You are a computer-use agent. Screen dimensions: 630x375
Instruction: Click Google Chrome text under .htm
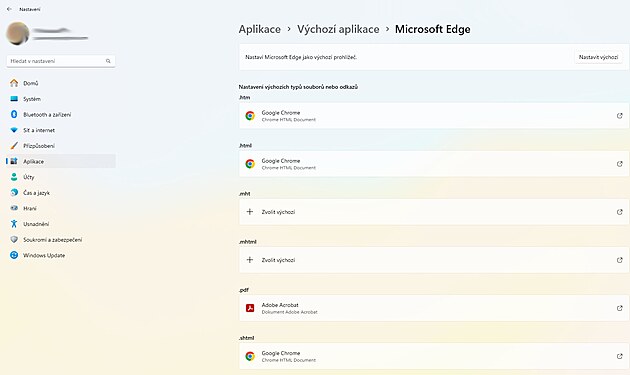[x=281, y=113]
